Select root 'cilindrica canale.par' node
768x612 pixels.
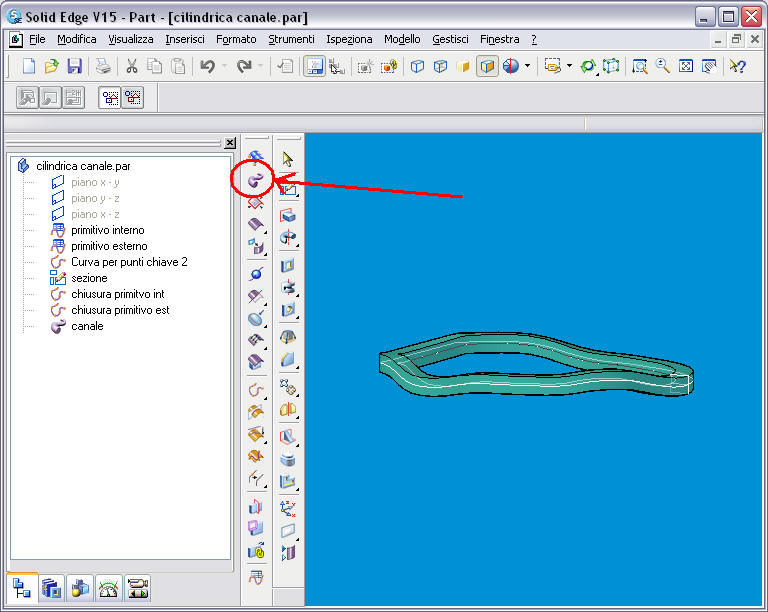click(x=83, y=166)
